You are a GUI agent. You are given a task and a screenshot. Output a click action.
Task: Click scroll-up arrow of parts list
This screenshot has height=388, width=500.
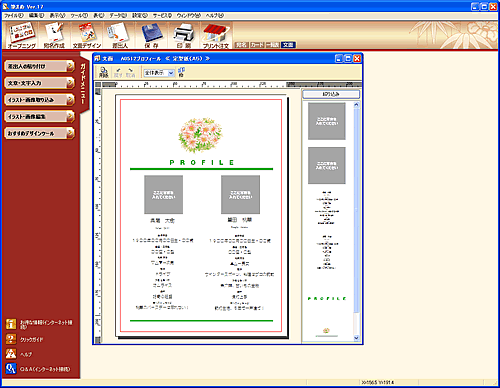356,105
